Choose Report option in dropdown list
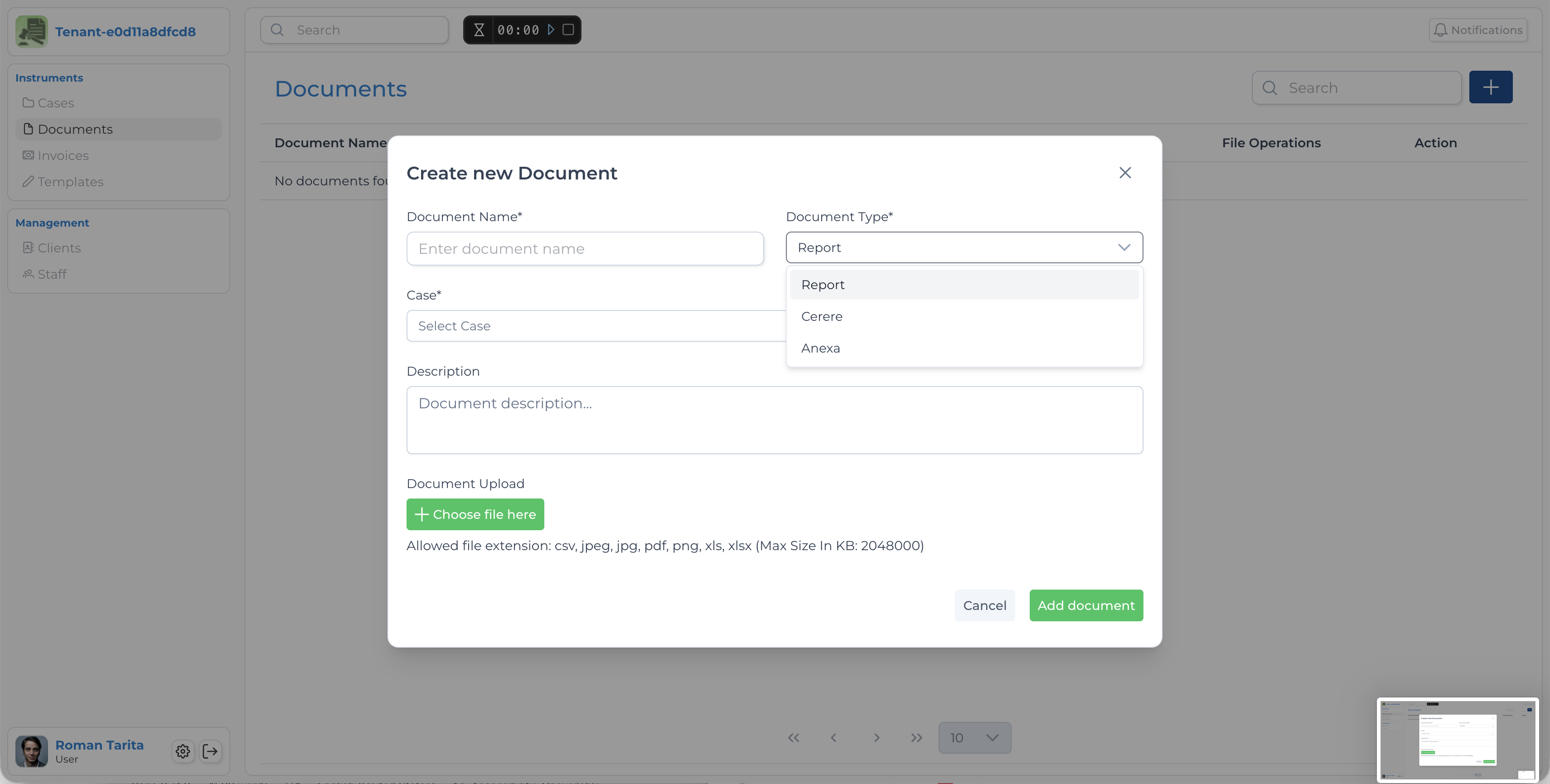The height and width of the screenshot is (784, 1550). tap(823, 285)
